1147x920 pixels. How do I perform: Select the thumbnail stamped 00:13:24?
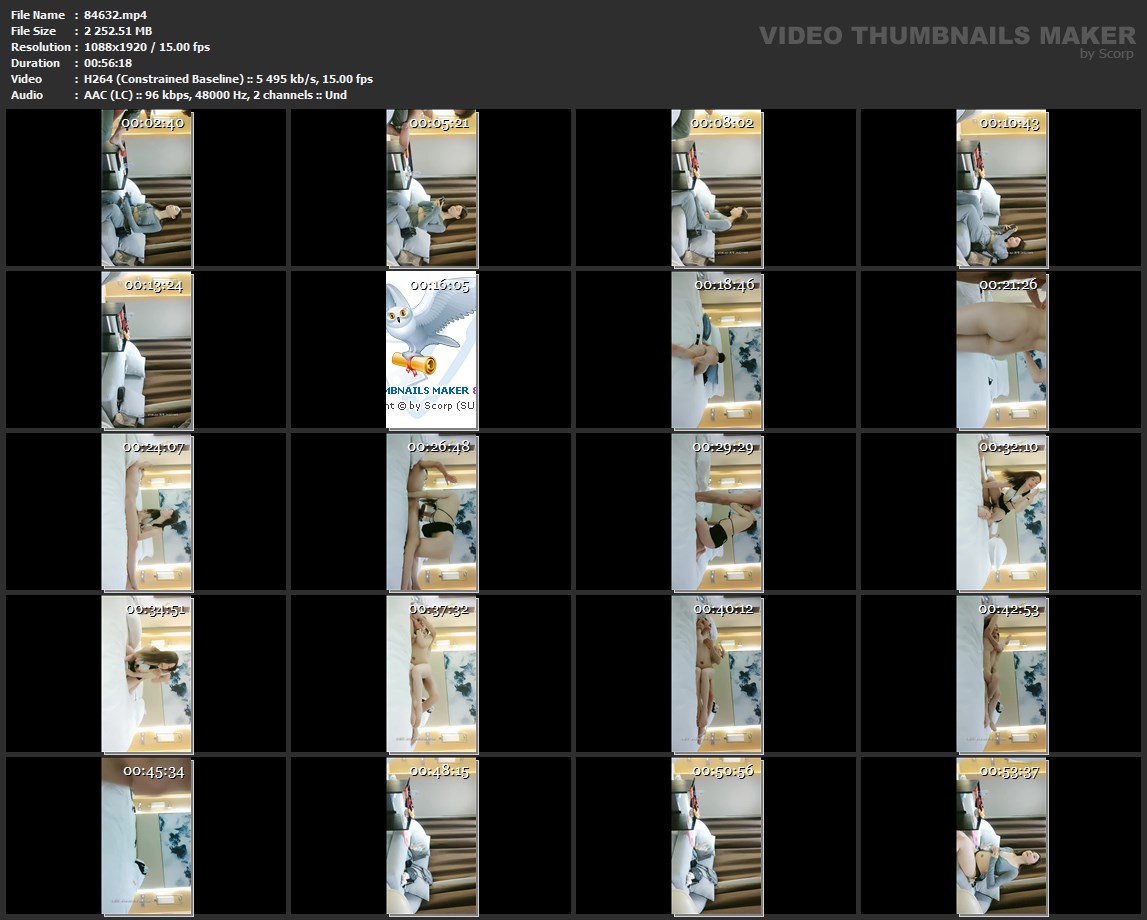[146, 350]
